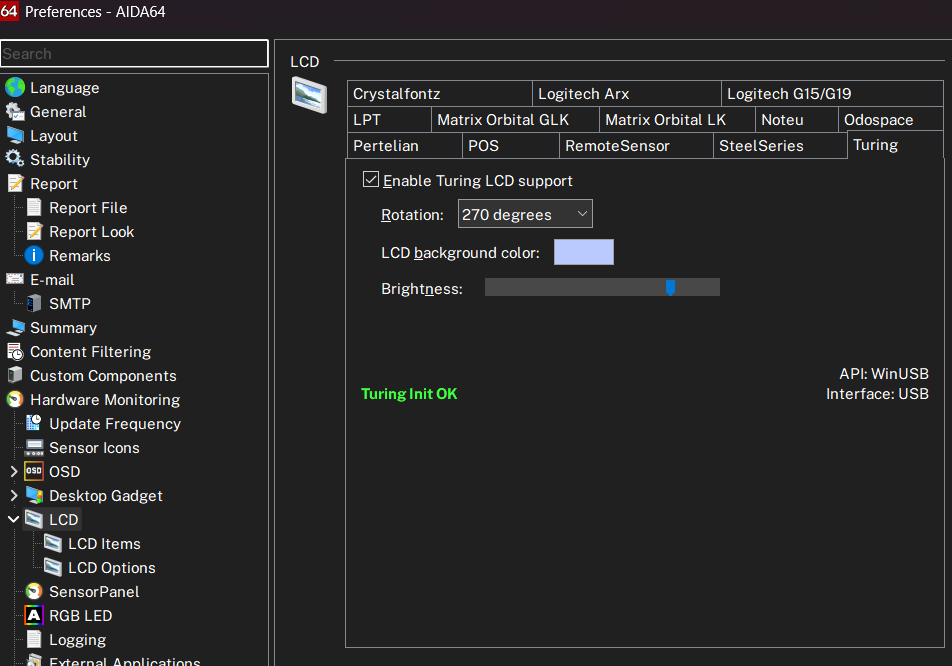Expand the Desktop Gadget tree node
This screenshot has height=666, width=952.
[13, 495]
